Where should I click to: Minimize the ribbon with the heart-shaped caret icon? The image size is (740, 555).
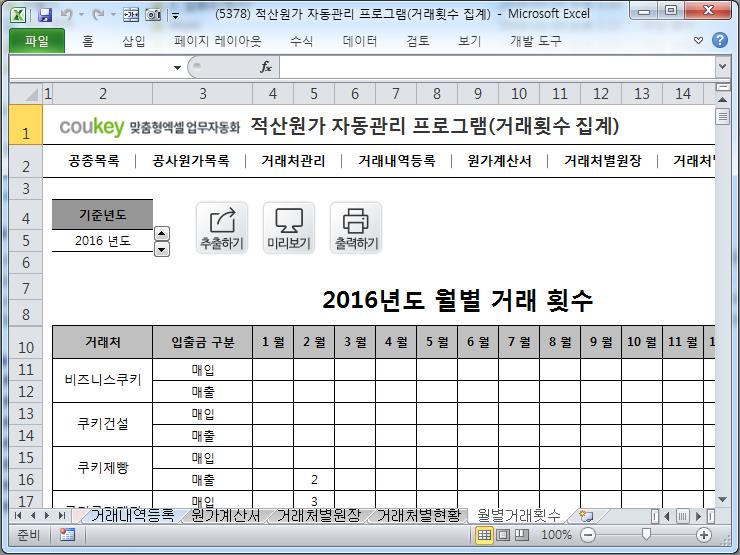698,41
